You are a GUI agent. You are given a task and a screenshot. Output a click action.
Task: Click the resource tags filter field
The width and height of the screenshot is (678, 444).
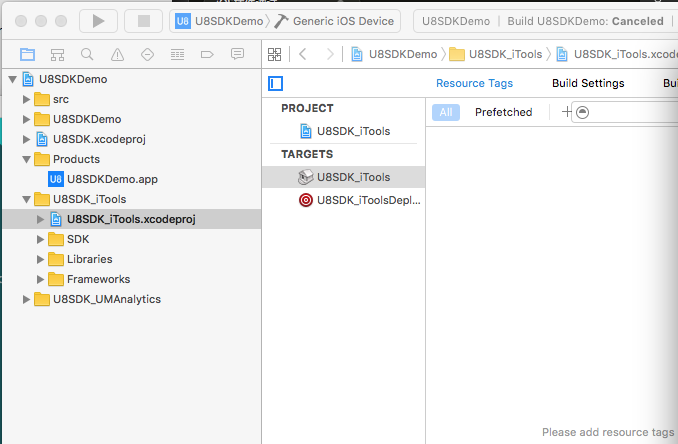pyautogui.click(x=627, y=112)
